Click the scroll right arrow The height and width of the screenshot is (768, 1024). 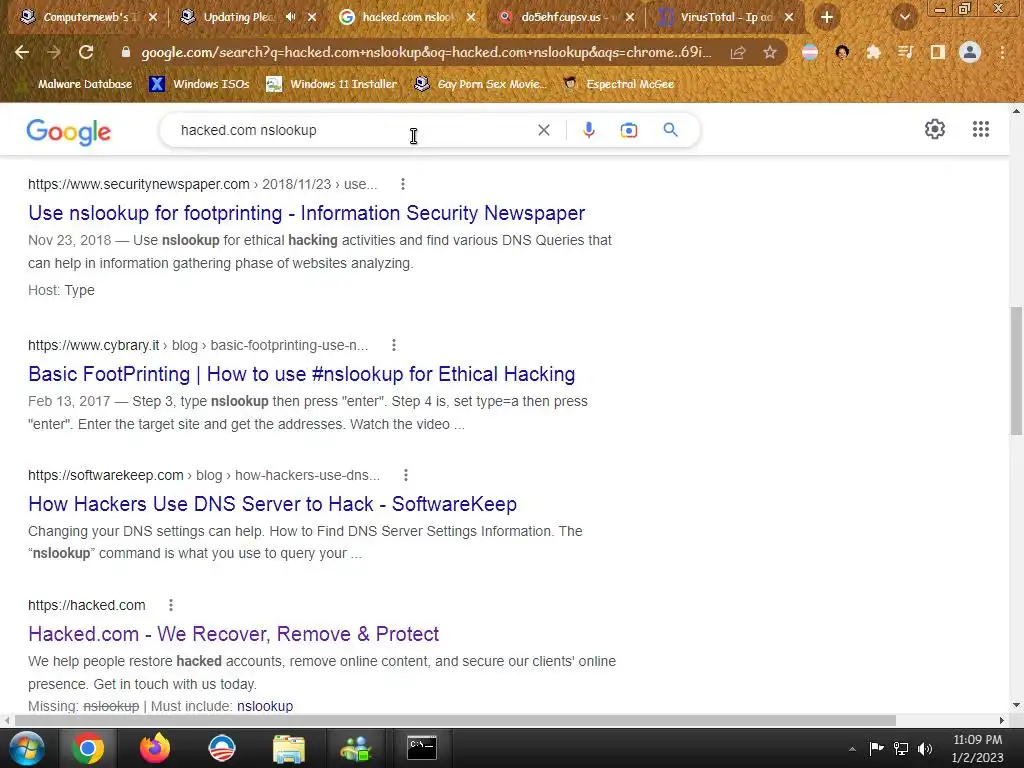1002,720
